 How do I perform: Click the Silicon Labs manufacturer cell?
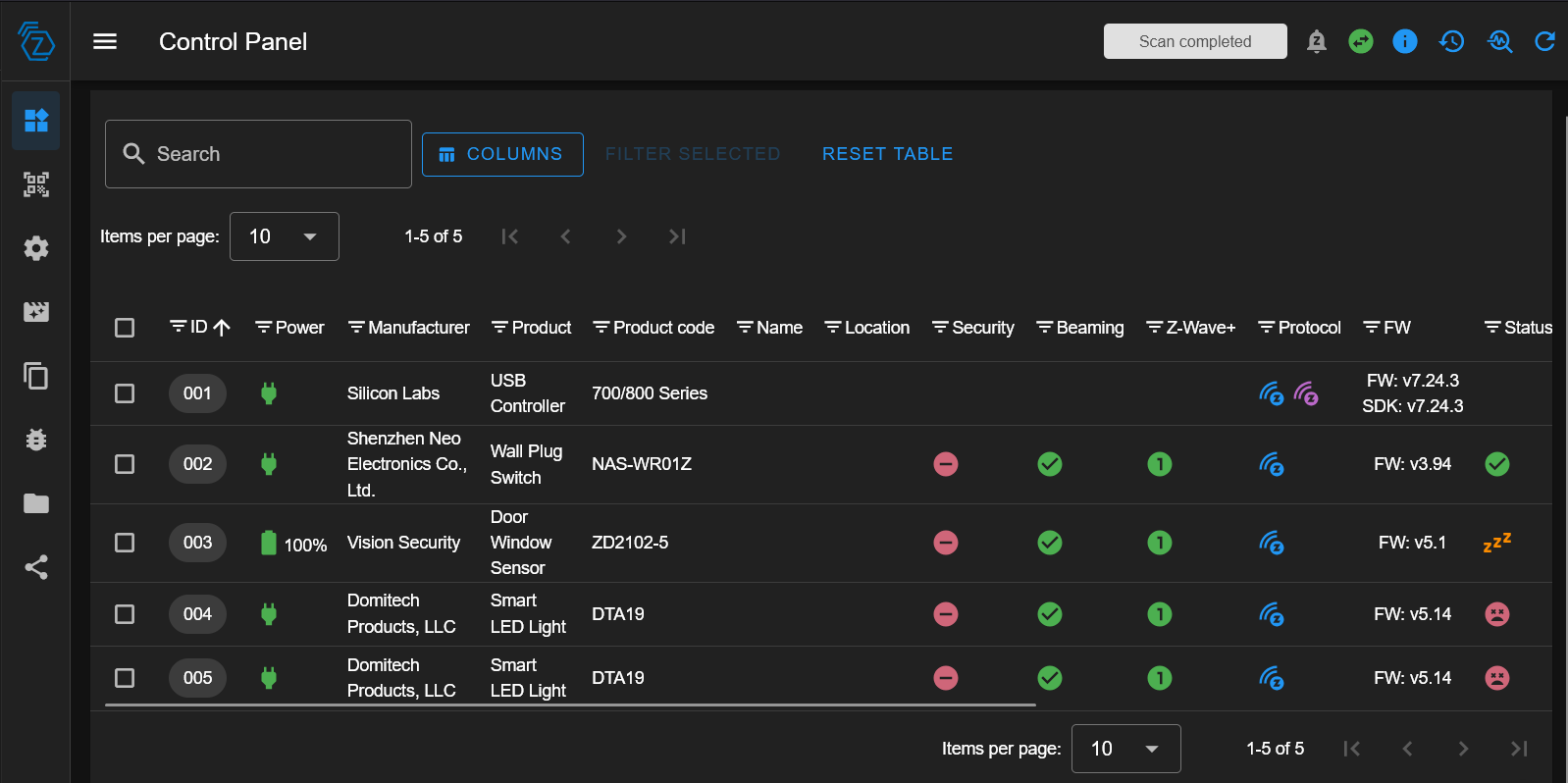[x=393, y=393]
